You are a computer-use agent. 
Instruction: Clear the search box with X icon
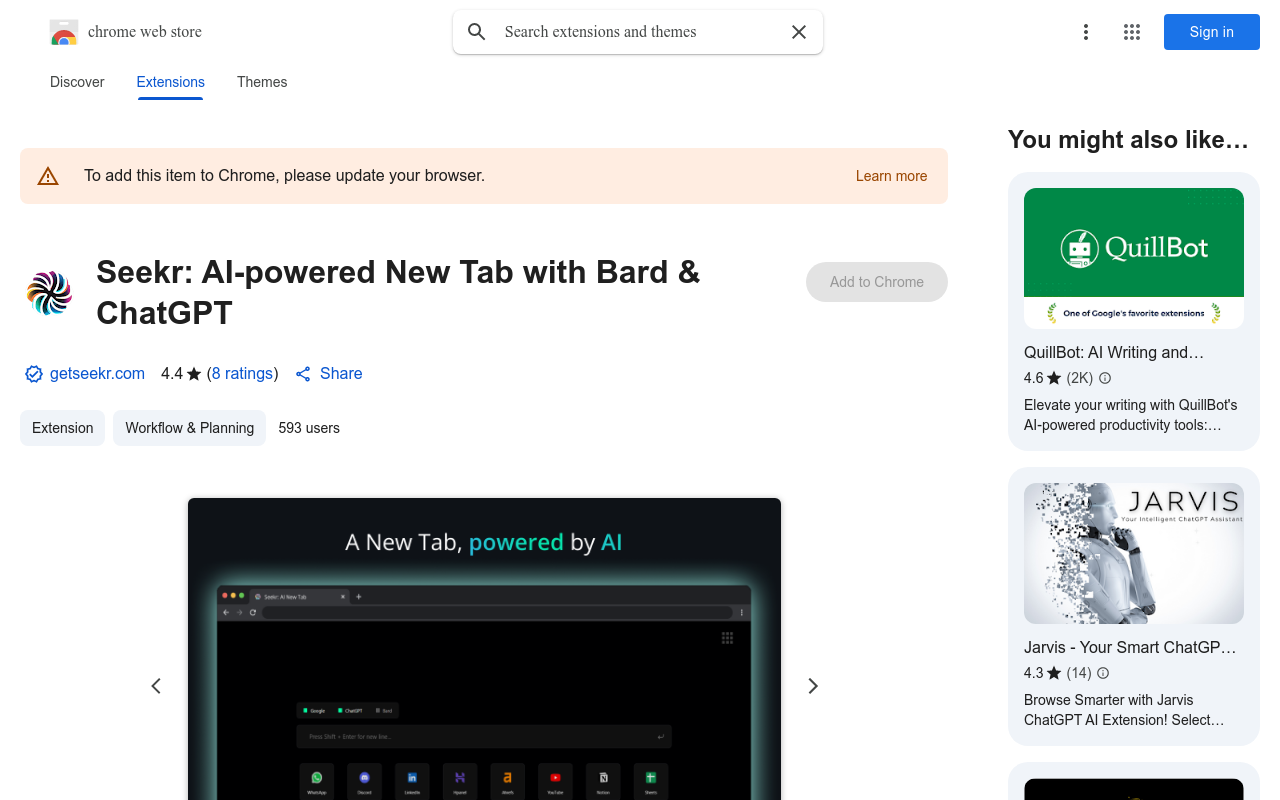pyautogui.click(x=799, y=32)
